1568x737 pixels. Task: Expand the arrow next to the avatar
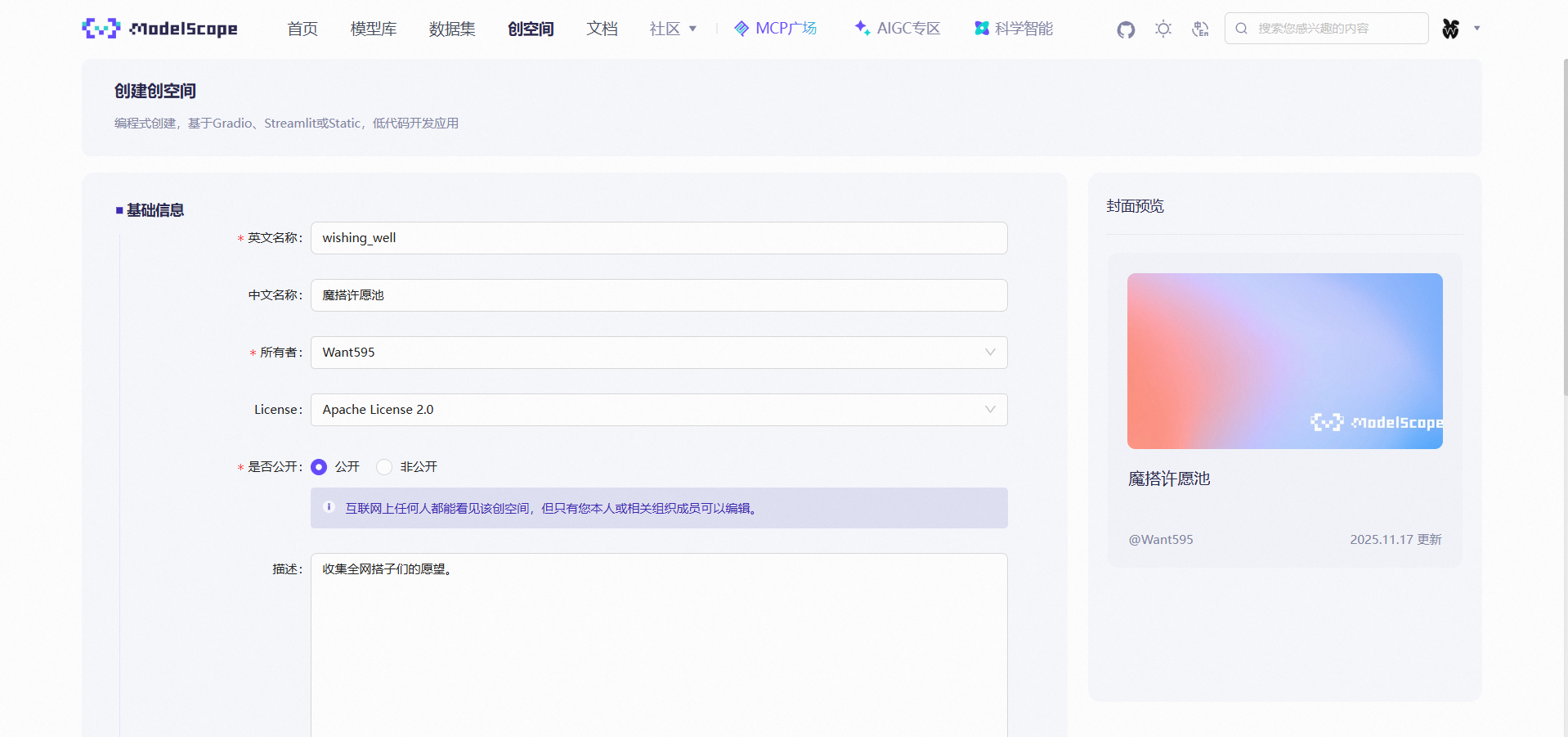pyautogui.click(x=1477, y=29)
